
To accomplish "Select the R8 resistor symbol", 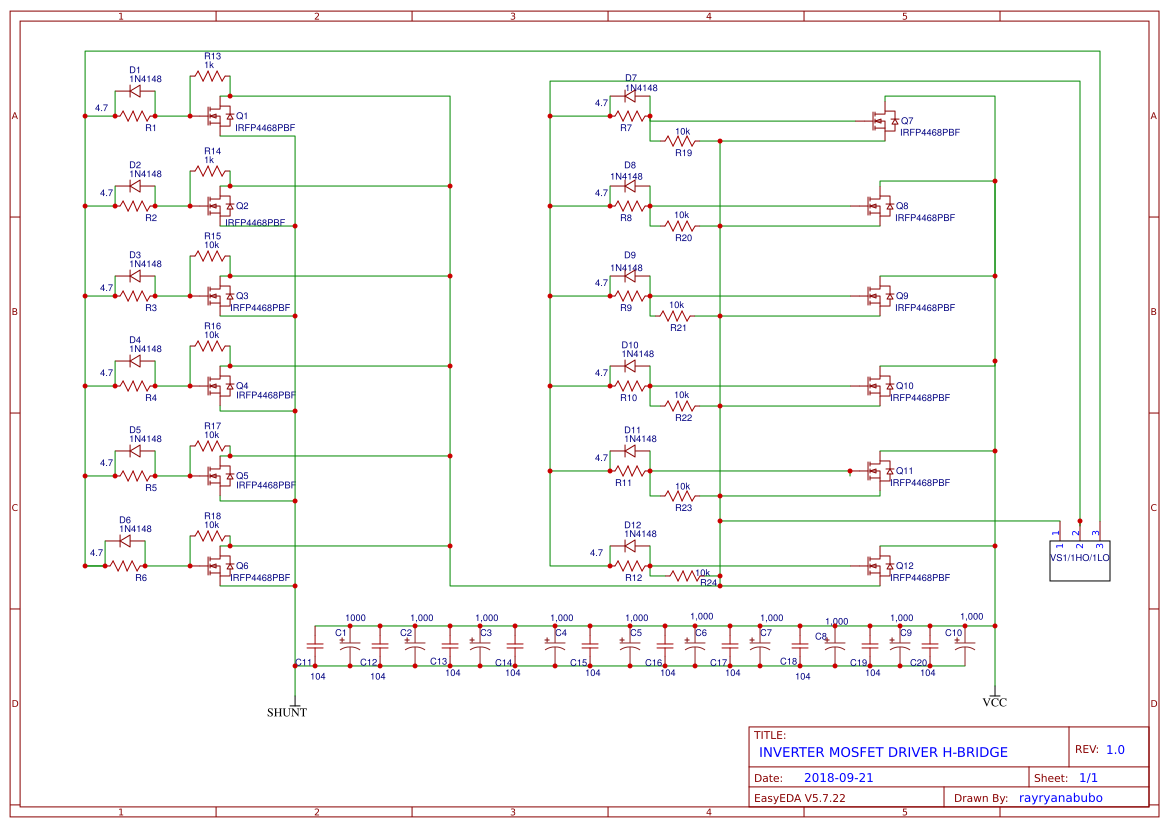I will (630, 207).
